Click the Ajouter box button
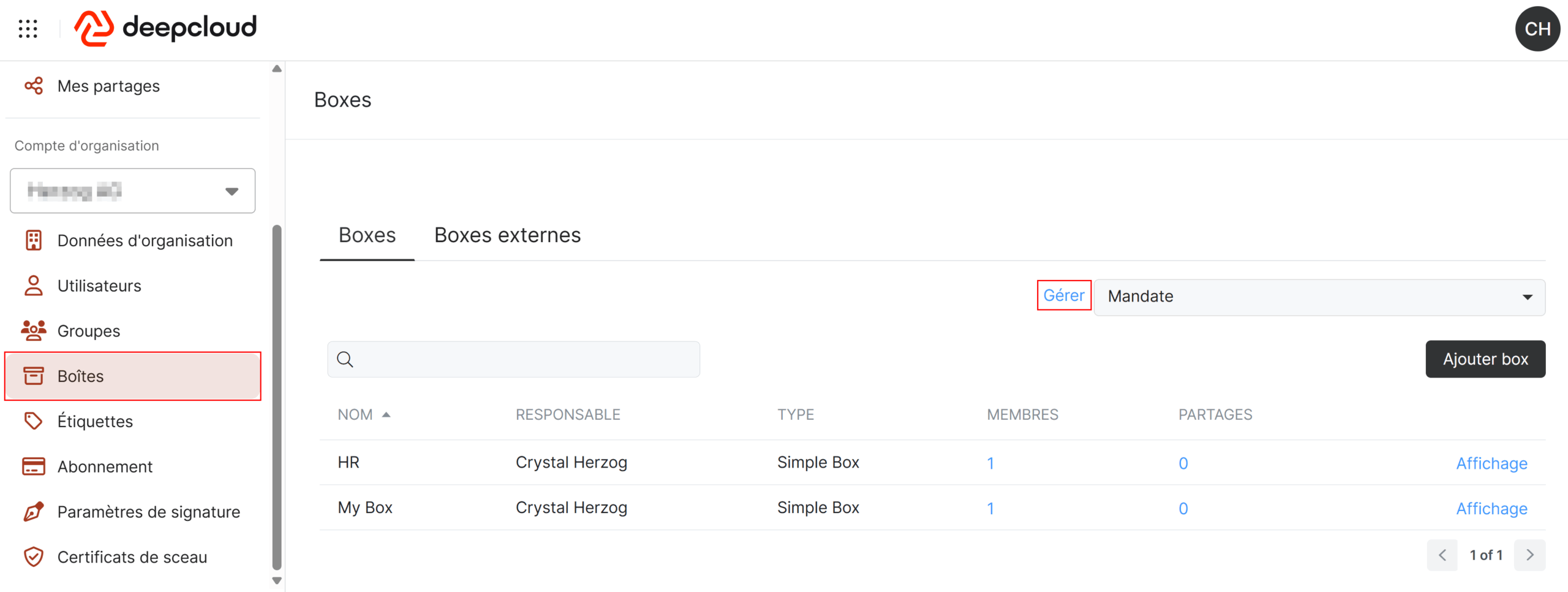The image size is (1568, 592). (1485, 359)
